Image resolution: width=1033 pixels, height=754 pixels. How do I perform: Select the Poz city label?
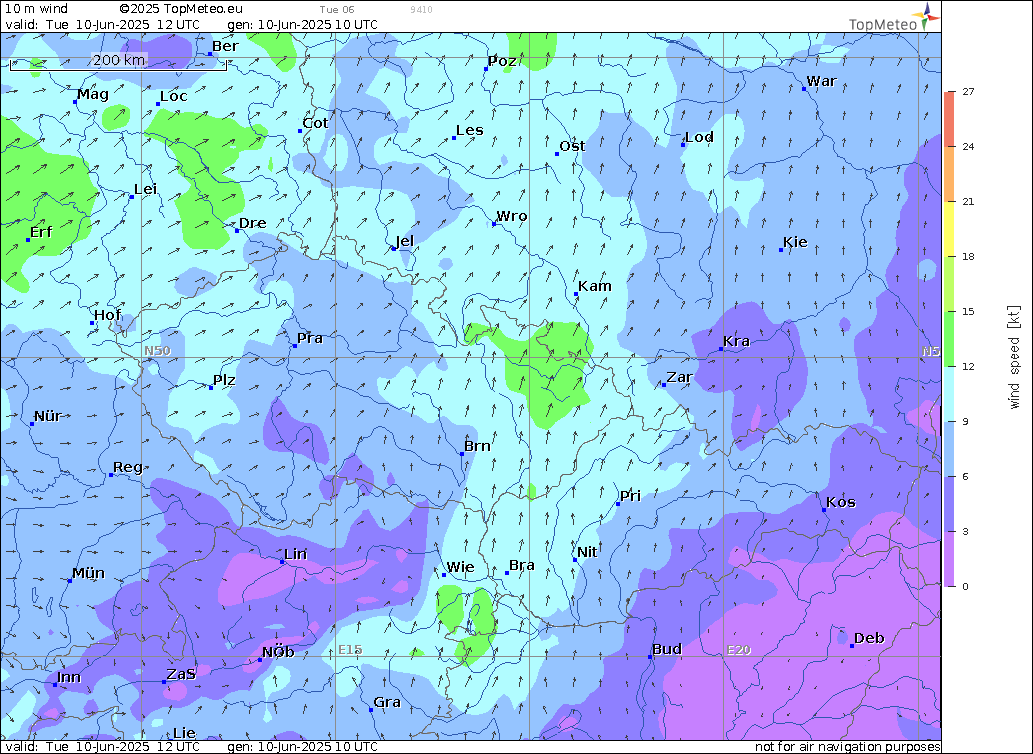[502, 61]
